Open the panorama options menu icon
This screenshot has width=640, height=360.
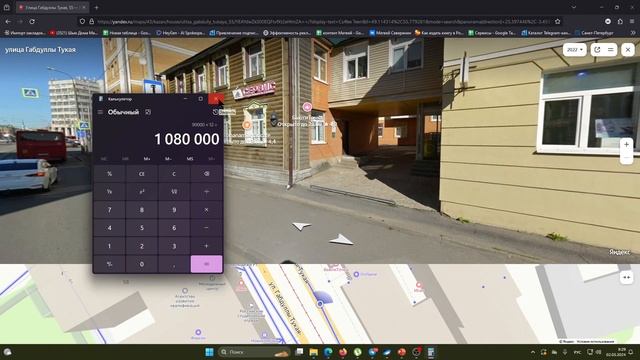pyautogui.click(x=611, y=49)
